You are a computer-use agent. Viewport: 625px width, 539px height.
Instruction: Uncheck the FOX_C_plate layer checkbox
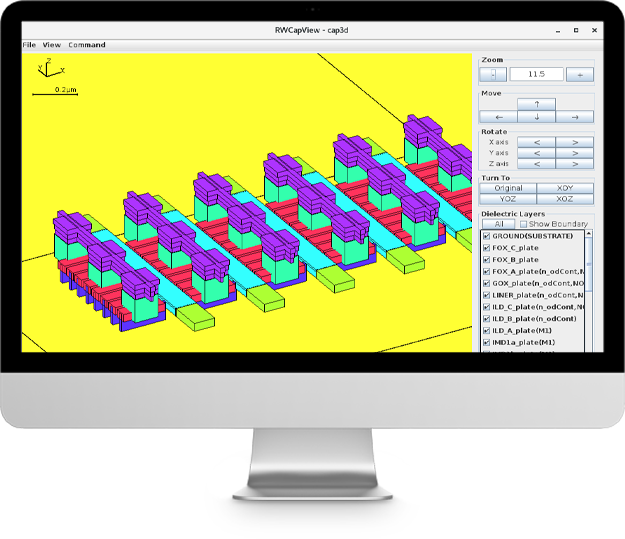[486, 248]
